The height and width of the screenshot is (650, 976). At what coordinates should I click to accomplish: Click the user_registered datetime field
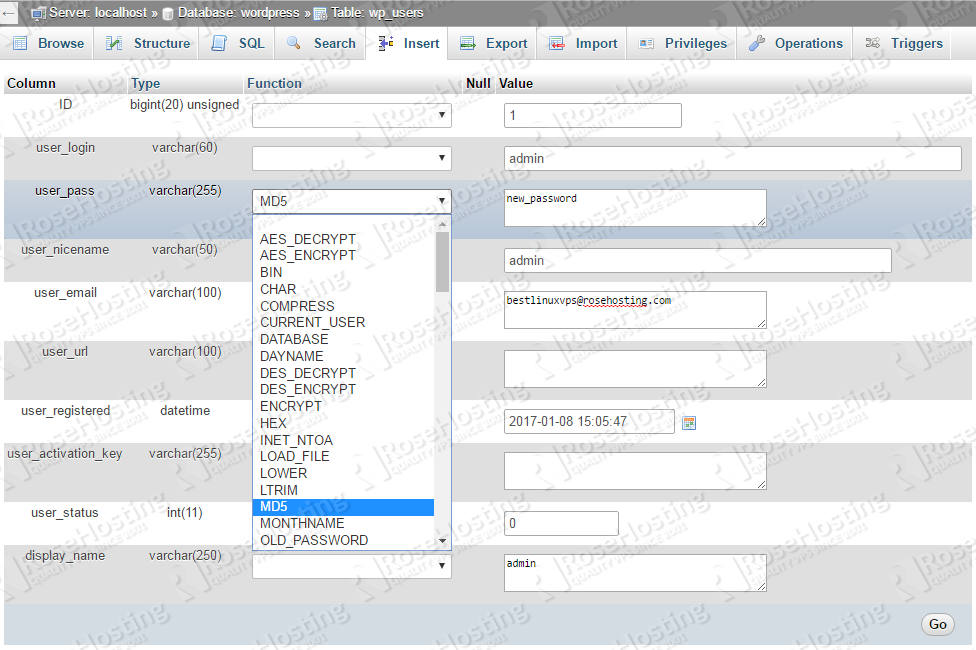coord(589,422)
